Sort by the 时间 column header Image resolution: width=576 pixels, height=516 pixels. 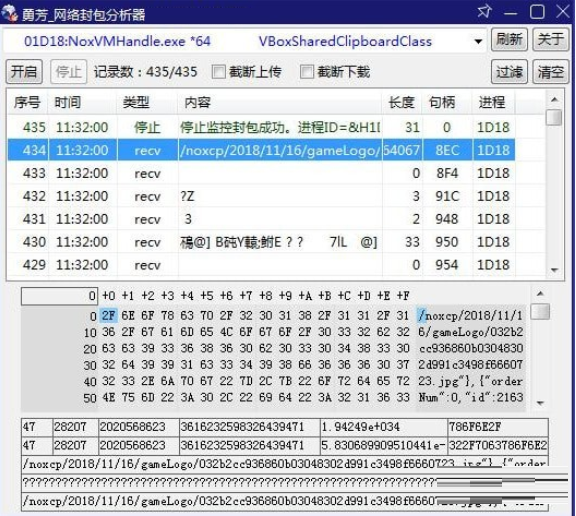(83, 102)
